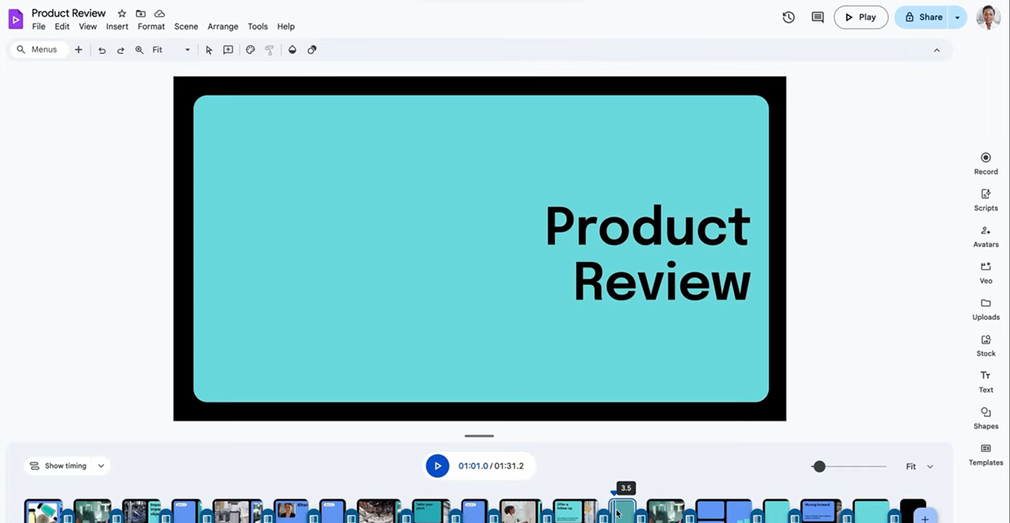Click the Redo arrow

[x=120, y=50]
